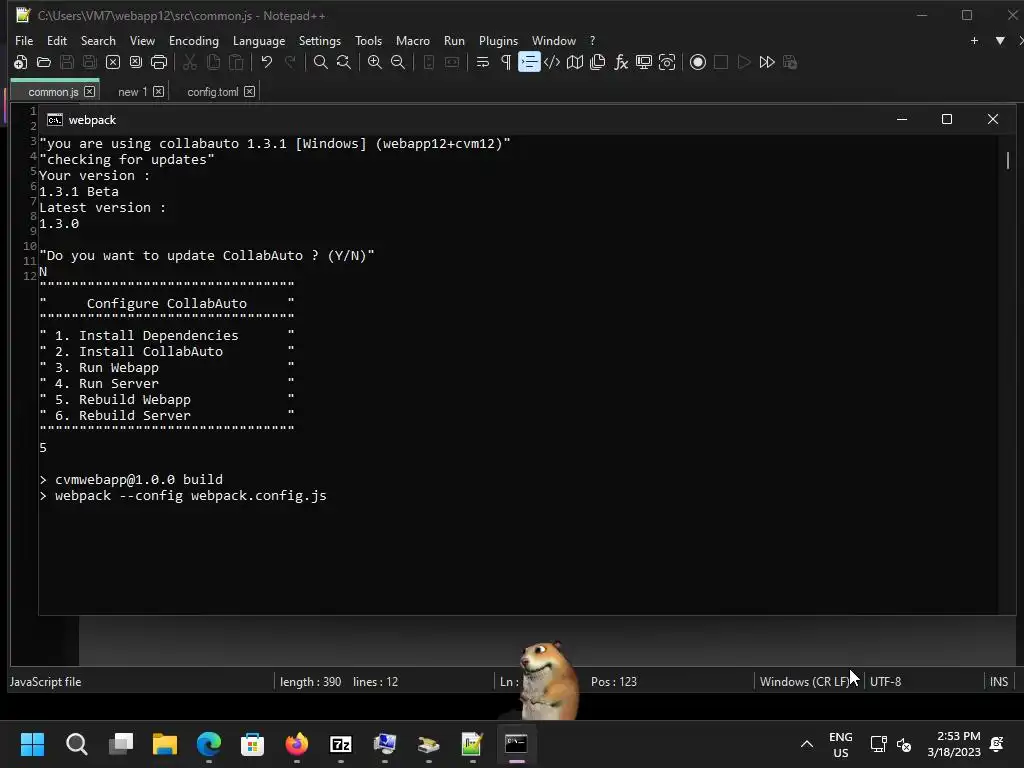The height and width of the screenshot is (768, 1024).
Task: Open the Plugins menu
Action: (498, 40)
